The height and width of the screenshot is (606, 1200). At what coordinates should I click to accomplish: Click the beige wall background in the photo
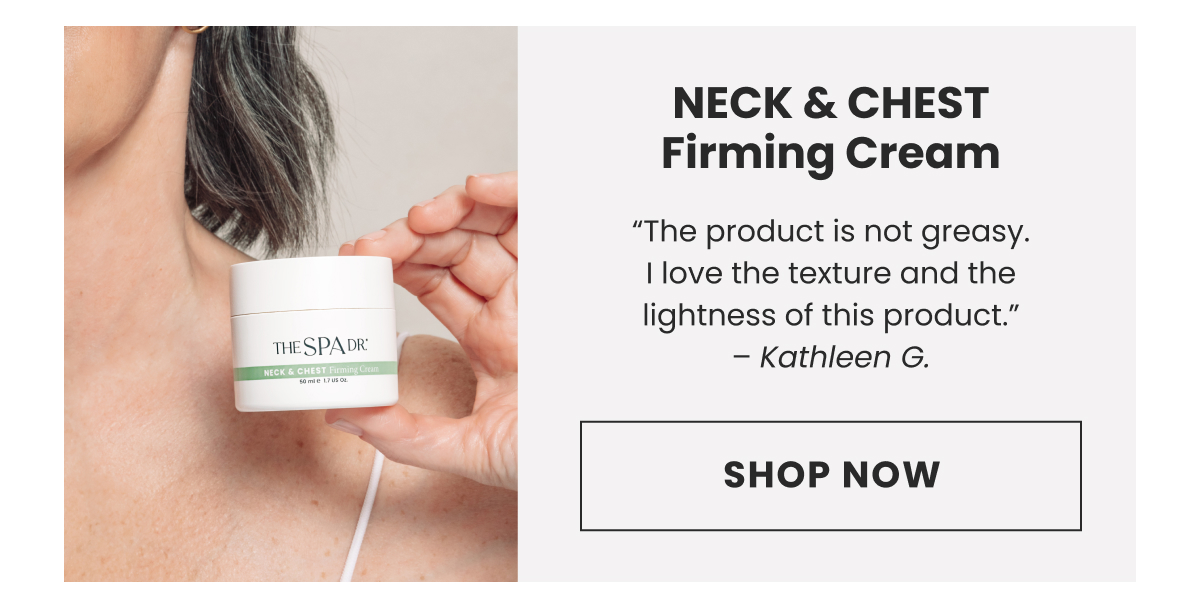coord(420,90)
